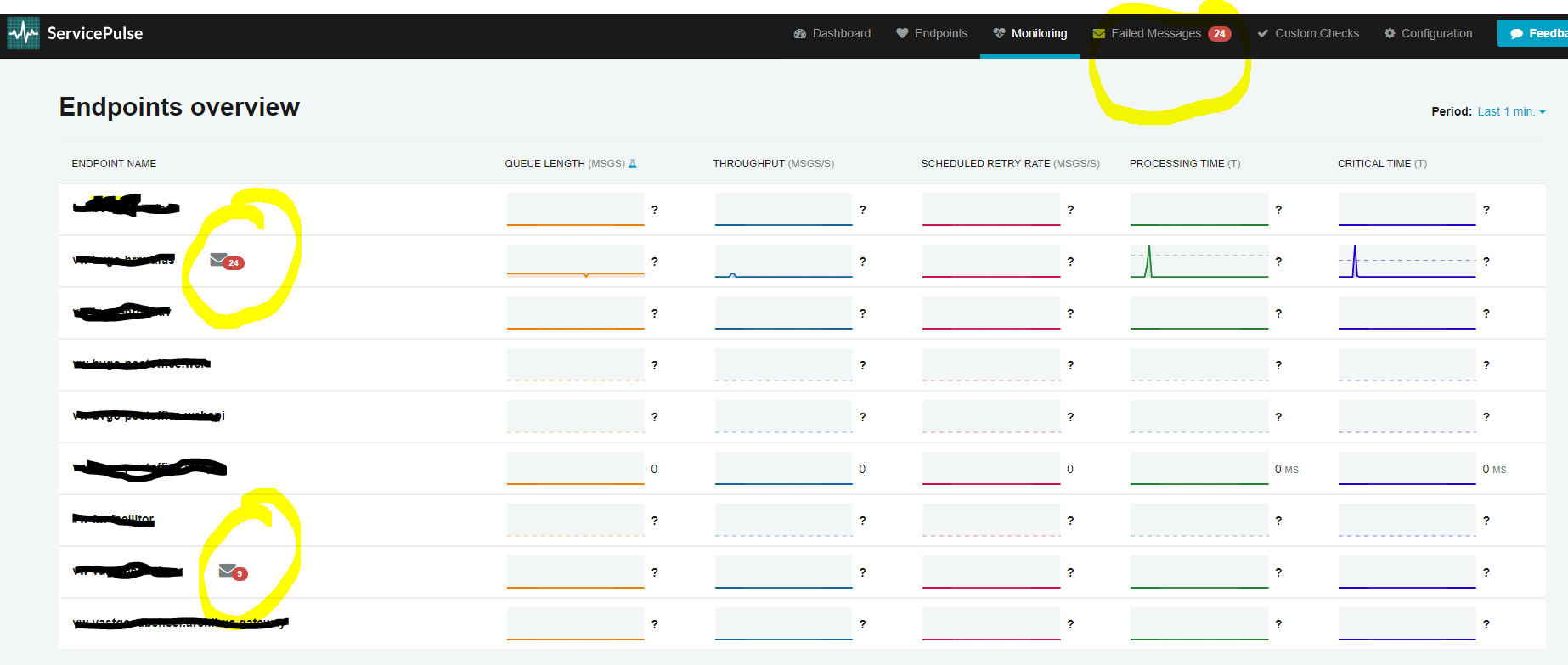Switch to the Monitoring tab
1568x665 pixels.
[1030, 33]
